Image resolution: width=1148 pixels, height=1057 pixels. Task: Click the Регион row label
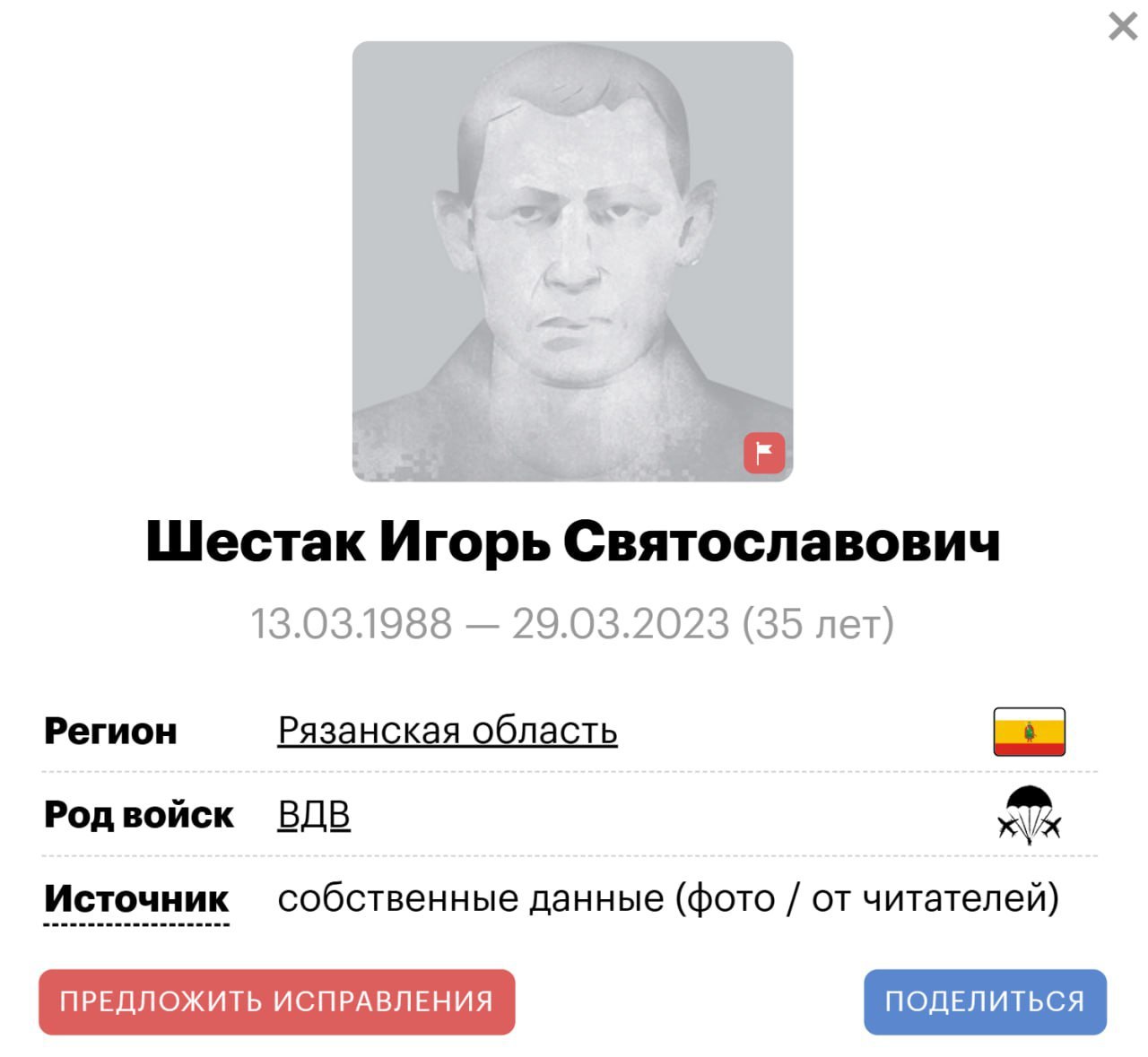pos(110,732)
